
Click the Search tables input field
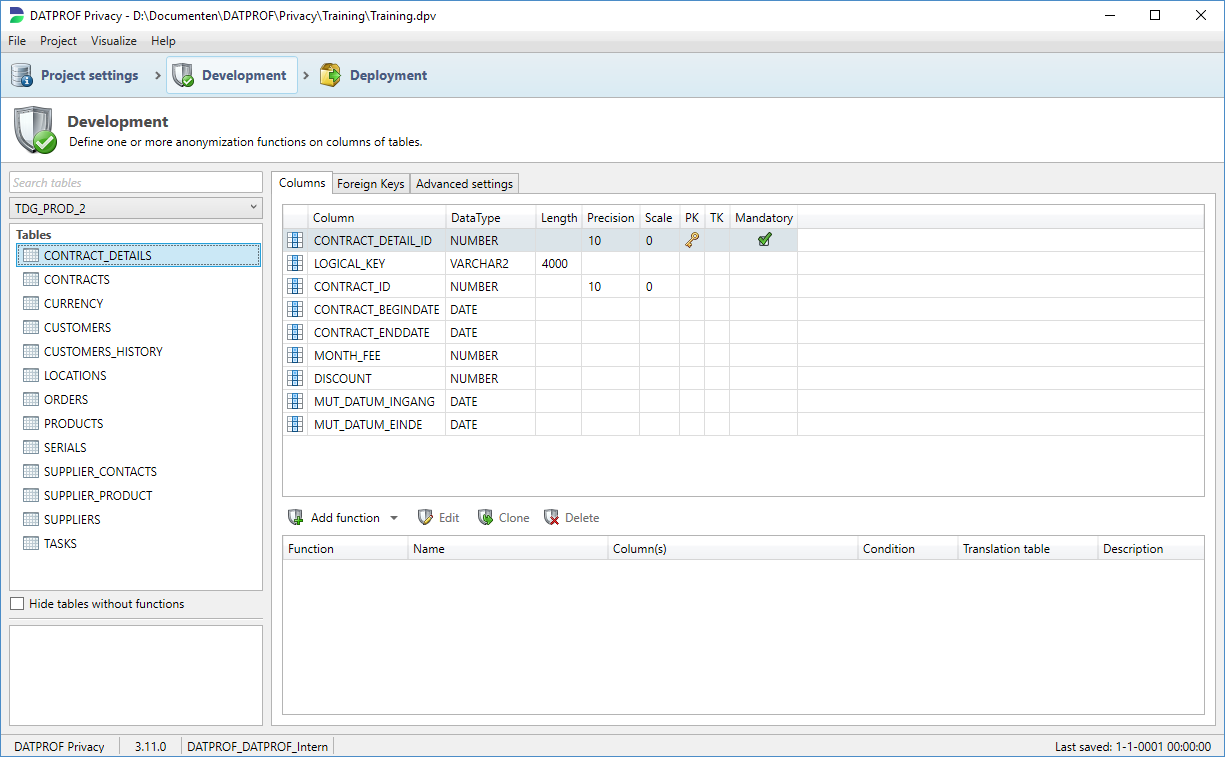click(135, 183)
